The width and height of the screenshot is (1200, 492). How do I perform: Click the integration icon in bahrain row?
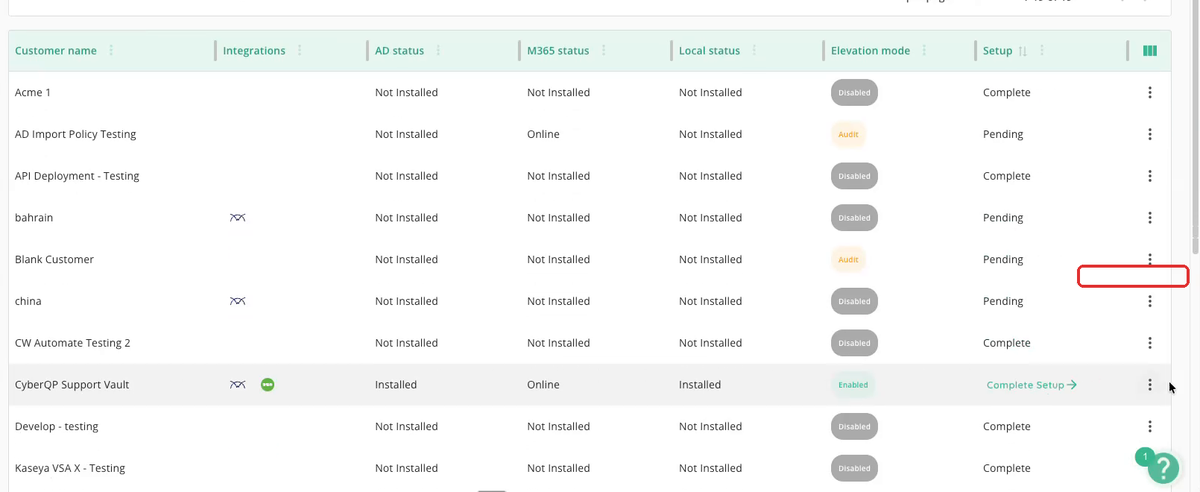[x=237, y=217]
